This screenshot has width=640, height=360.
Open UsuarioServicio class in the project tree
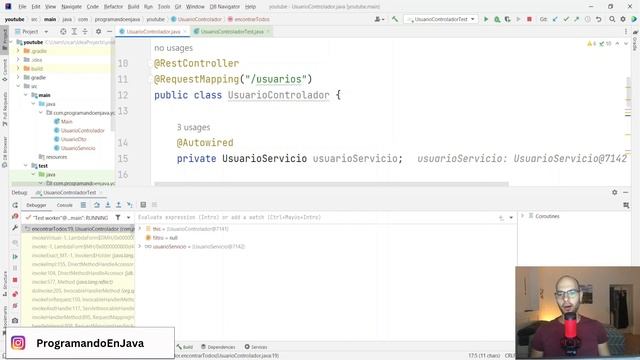(x=78, y=148)
